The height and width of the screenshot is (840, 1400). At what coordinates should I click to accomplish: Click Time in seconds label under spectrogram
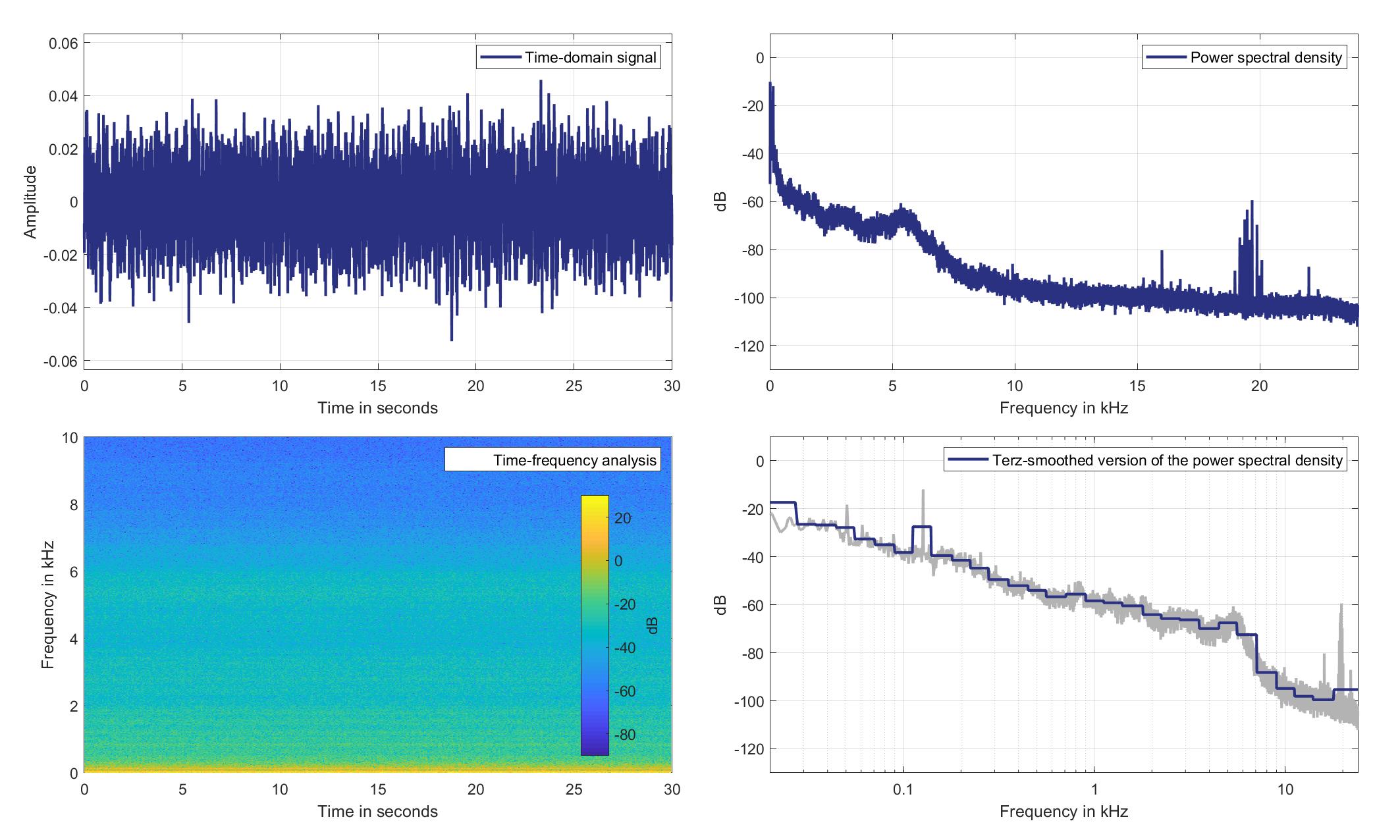click(x=377, y=811)
